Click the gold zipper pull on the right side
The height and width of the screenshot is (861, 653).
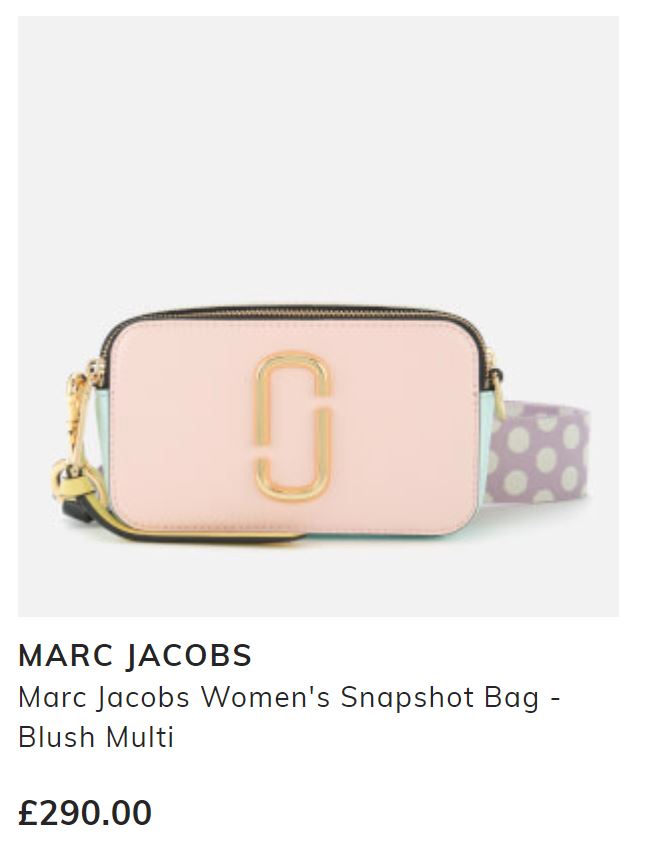pos(496,393)
